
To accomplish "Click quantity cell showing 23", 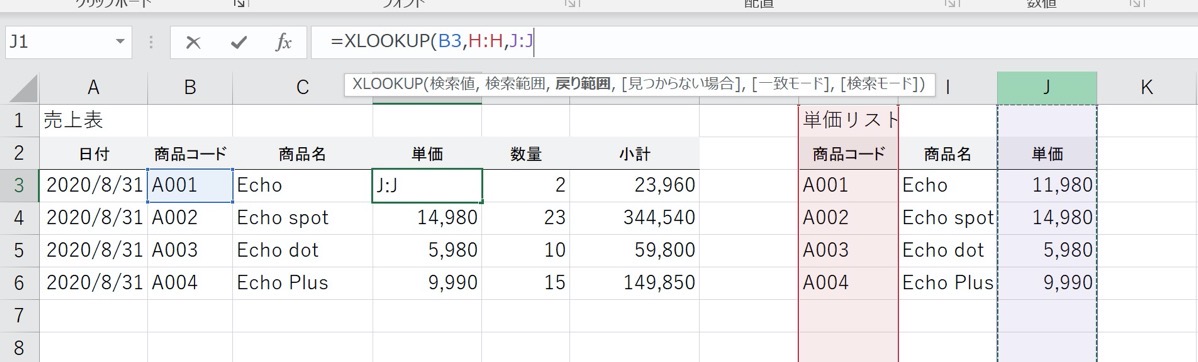I will [526, 218].
